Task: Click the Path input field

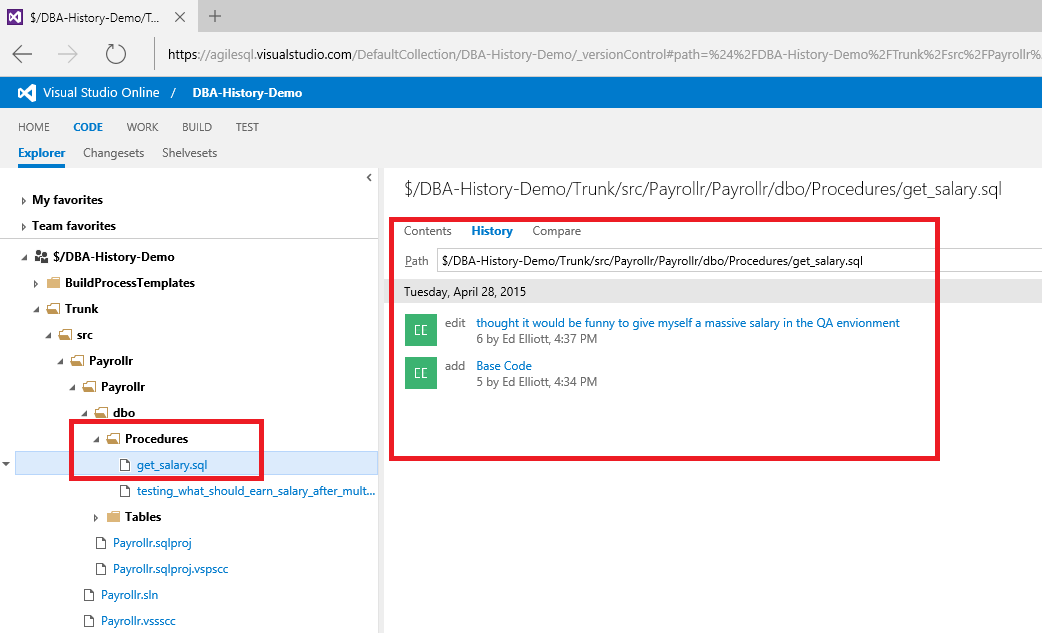Action: click(x=739, y=260)
